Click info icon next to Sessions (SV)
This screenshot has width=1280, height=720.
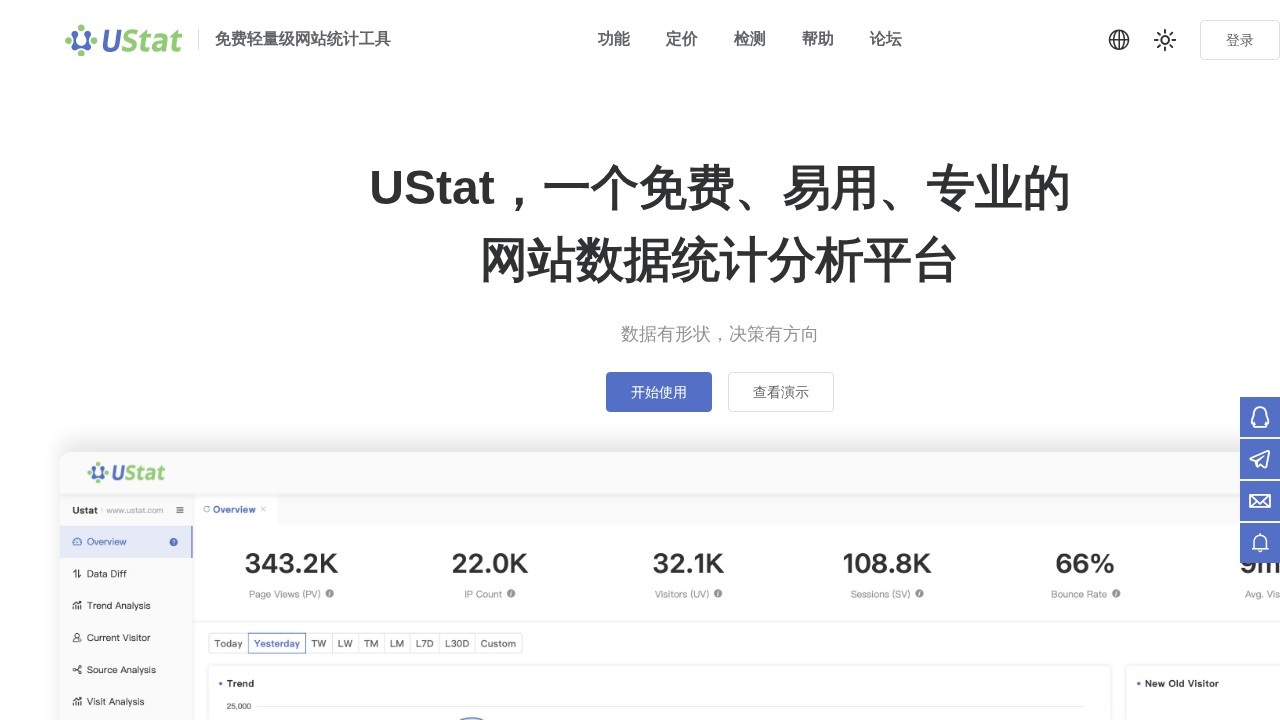[x=919, y=593]
